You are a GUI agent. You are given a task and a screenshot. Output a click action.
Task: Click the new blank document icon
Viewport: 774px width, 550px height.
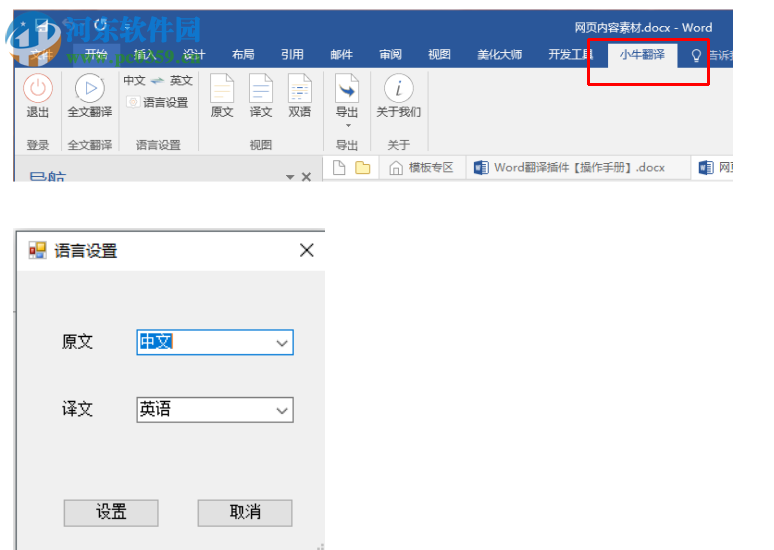point(339,168)
